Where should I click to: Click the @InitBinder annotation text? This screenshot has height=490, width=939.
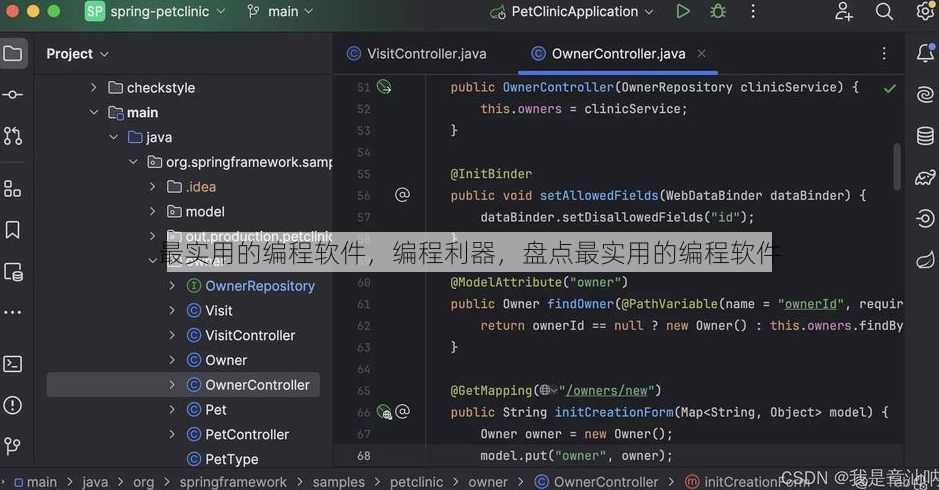click(491, 174)
